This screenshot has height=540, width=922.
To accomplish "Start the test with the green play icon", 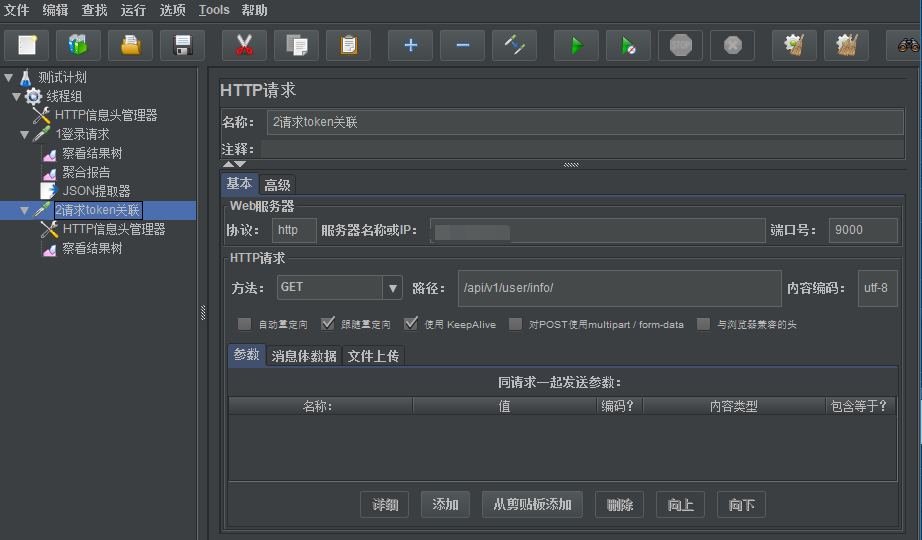I will click(576, 45).
